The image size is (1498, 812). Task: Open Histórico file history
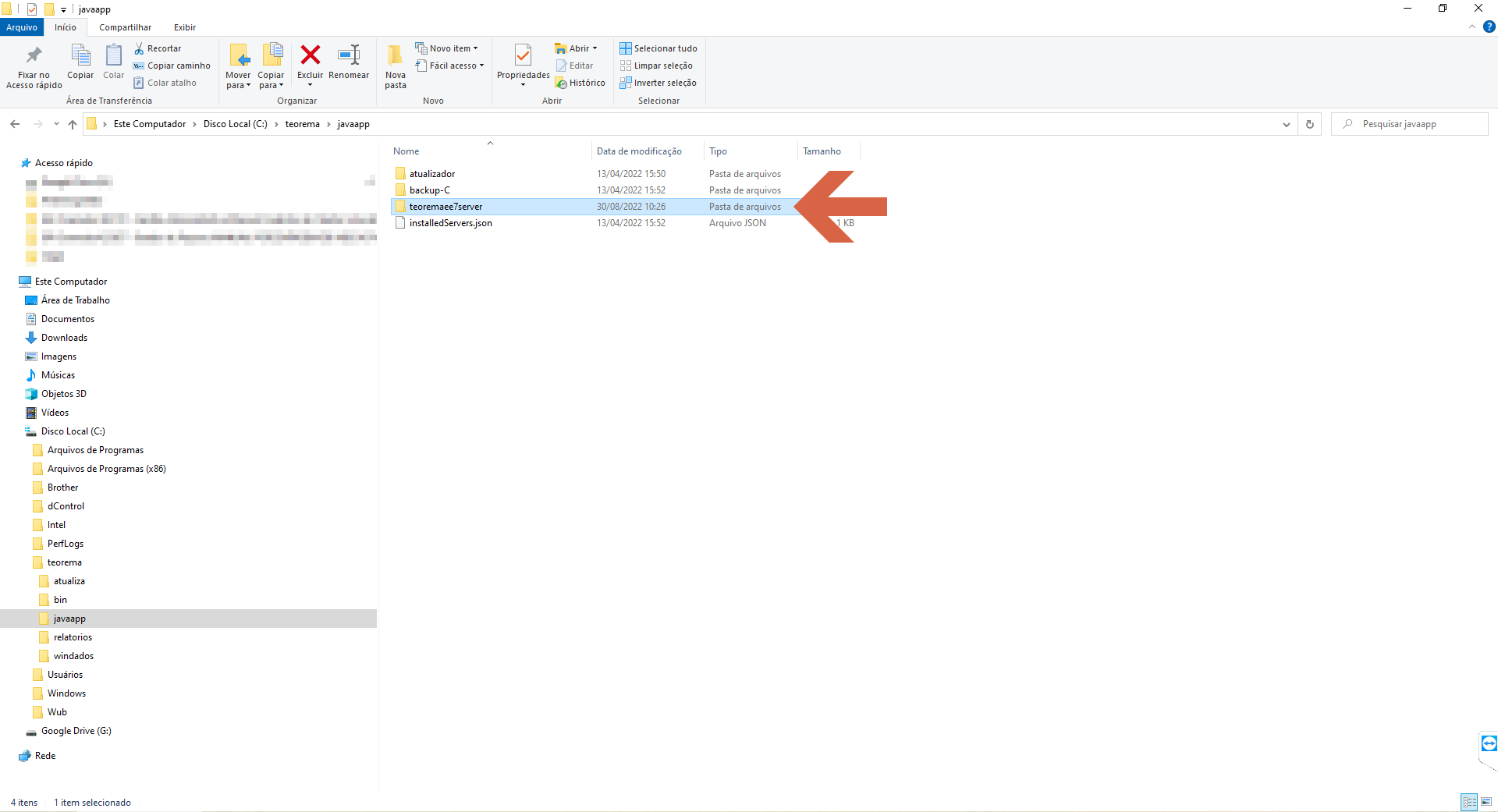click(580, 83)
